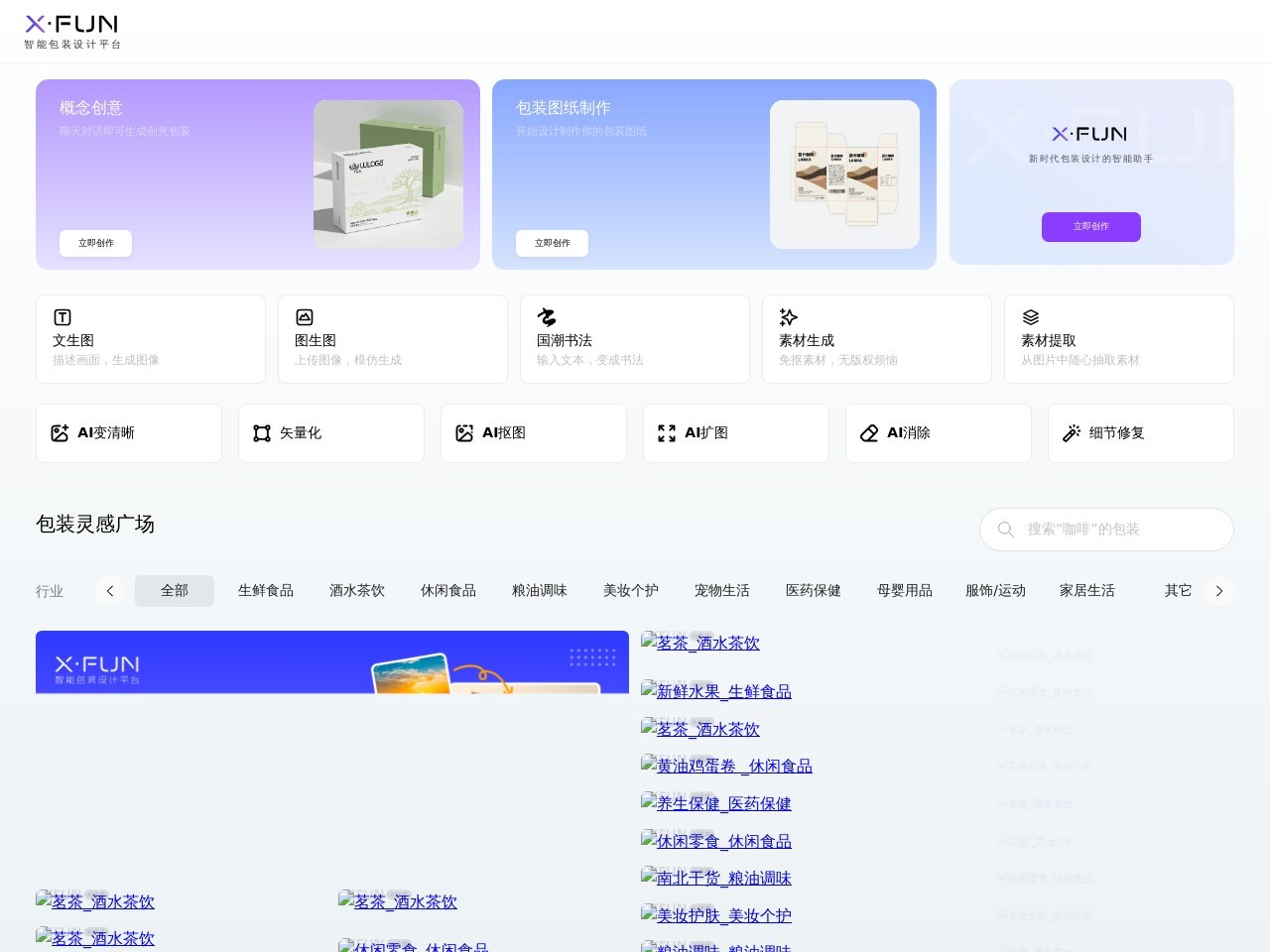Select the 矢量化 vectorize tool
Screen dimensions: 1270x952
click(331, 433)
